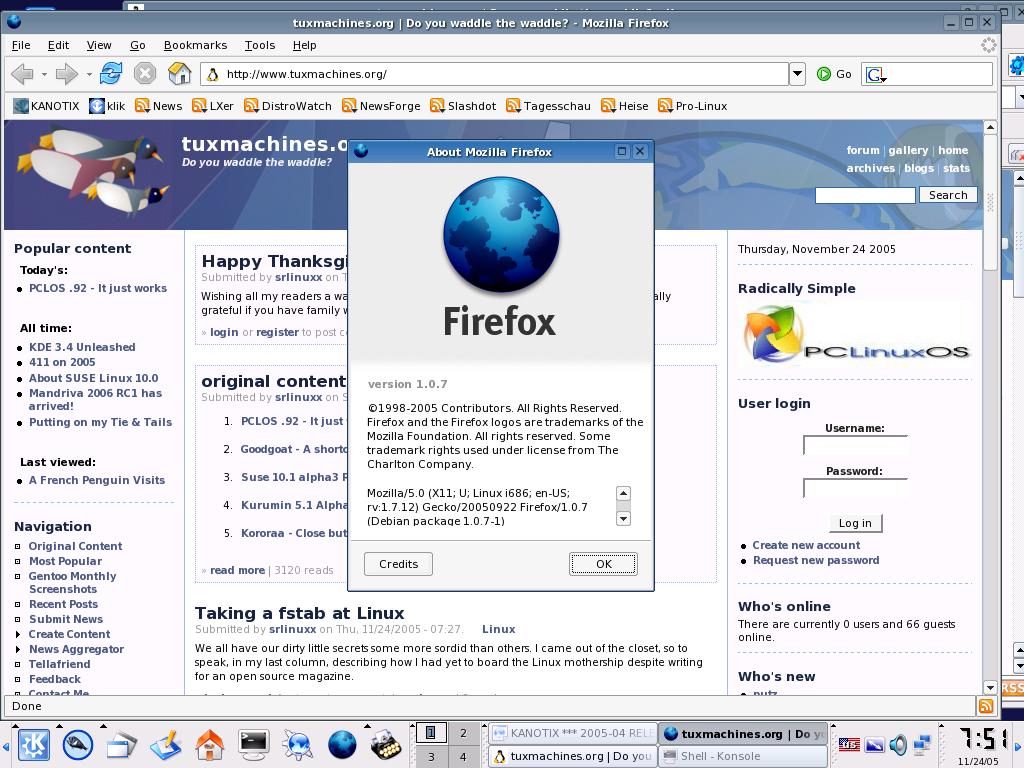This screenshot has width=1024, height=768.
Task: Open the Edit menu
Action: coord(58,45)
